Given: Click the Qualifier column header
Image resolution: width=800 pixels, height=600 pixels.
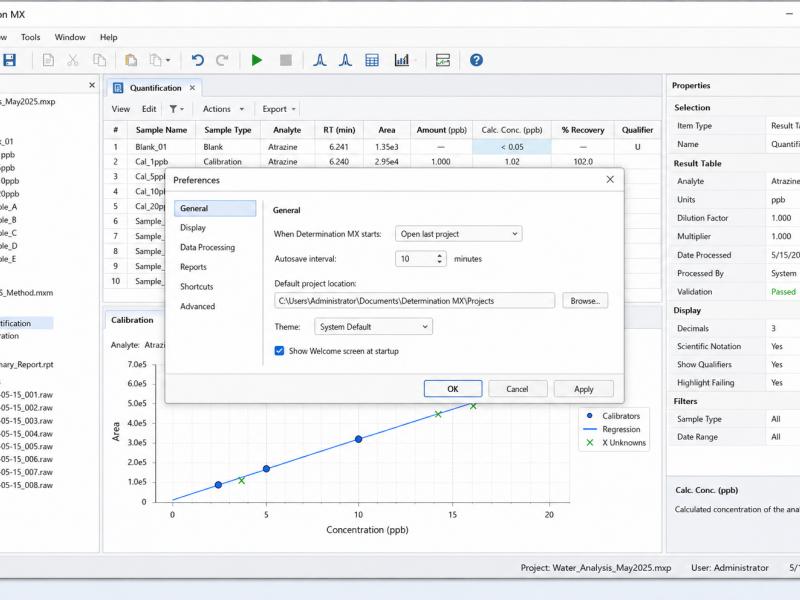Looking at the screenshot, I should (x=637, y=130).
